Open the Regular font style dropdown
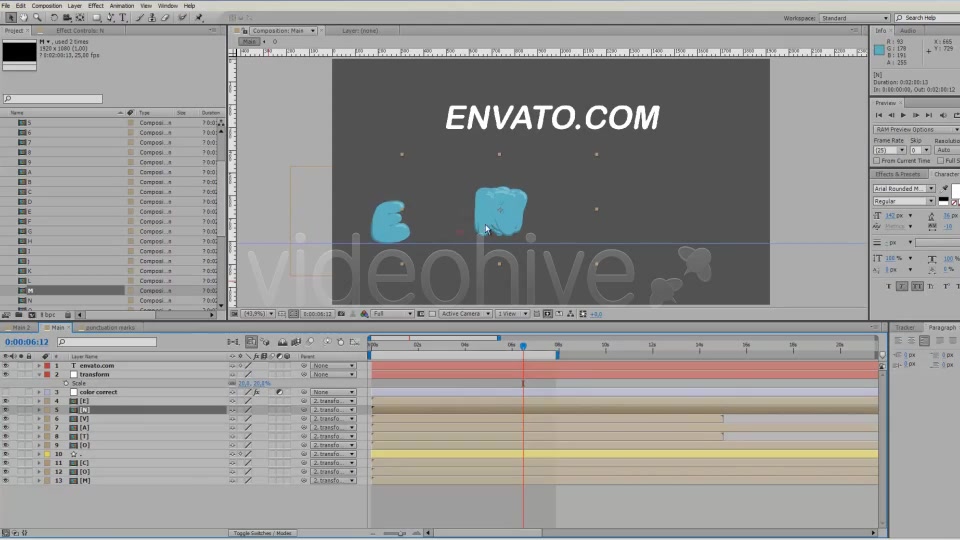This screenshot has height=540, width=960. (904, 201)
